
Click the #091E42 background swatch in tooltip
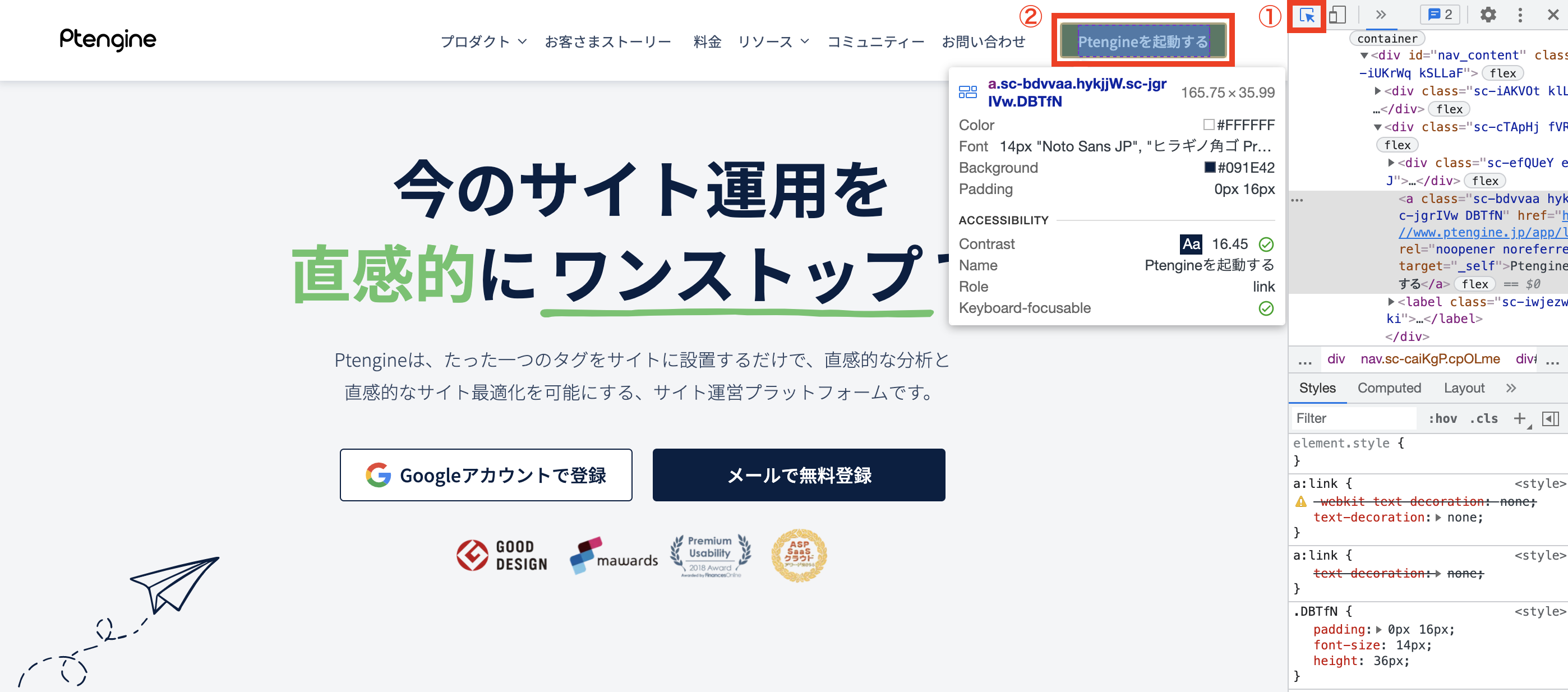[x=1210, y=167]
